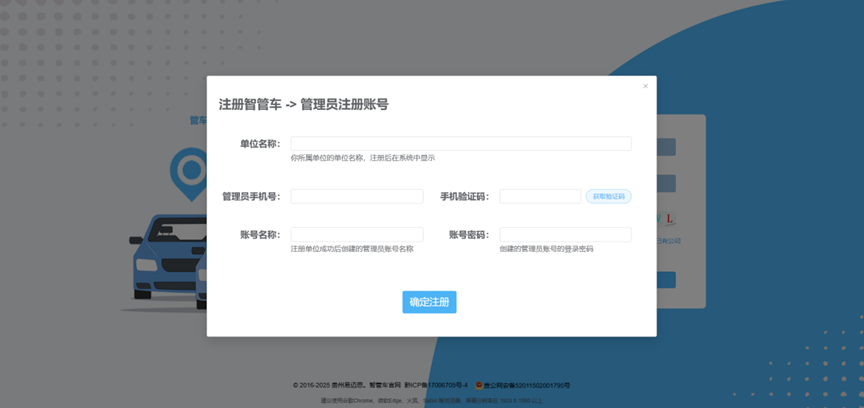Open the 贵公网安备 record link

pos(527,385)
